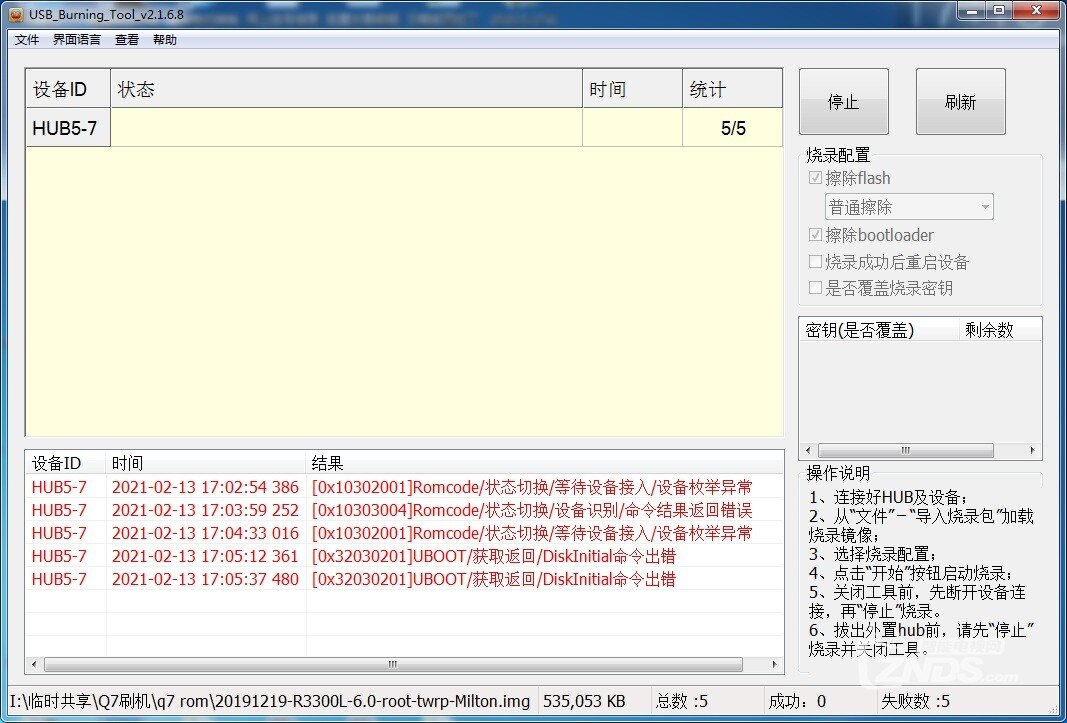Open the 帮助 (Help) menu

click(164, 39)
